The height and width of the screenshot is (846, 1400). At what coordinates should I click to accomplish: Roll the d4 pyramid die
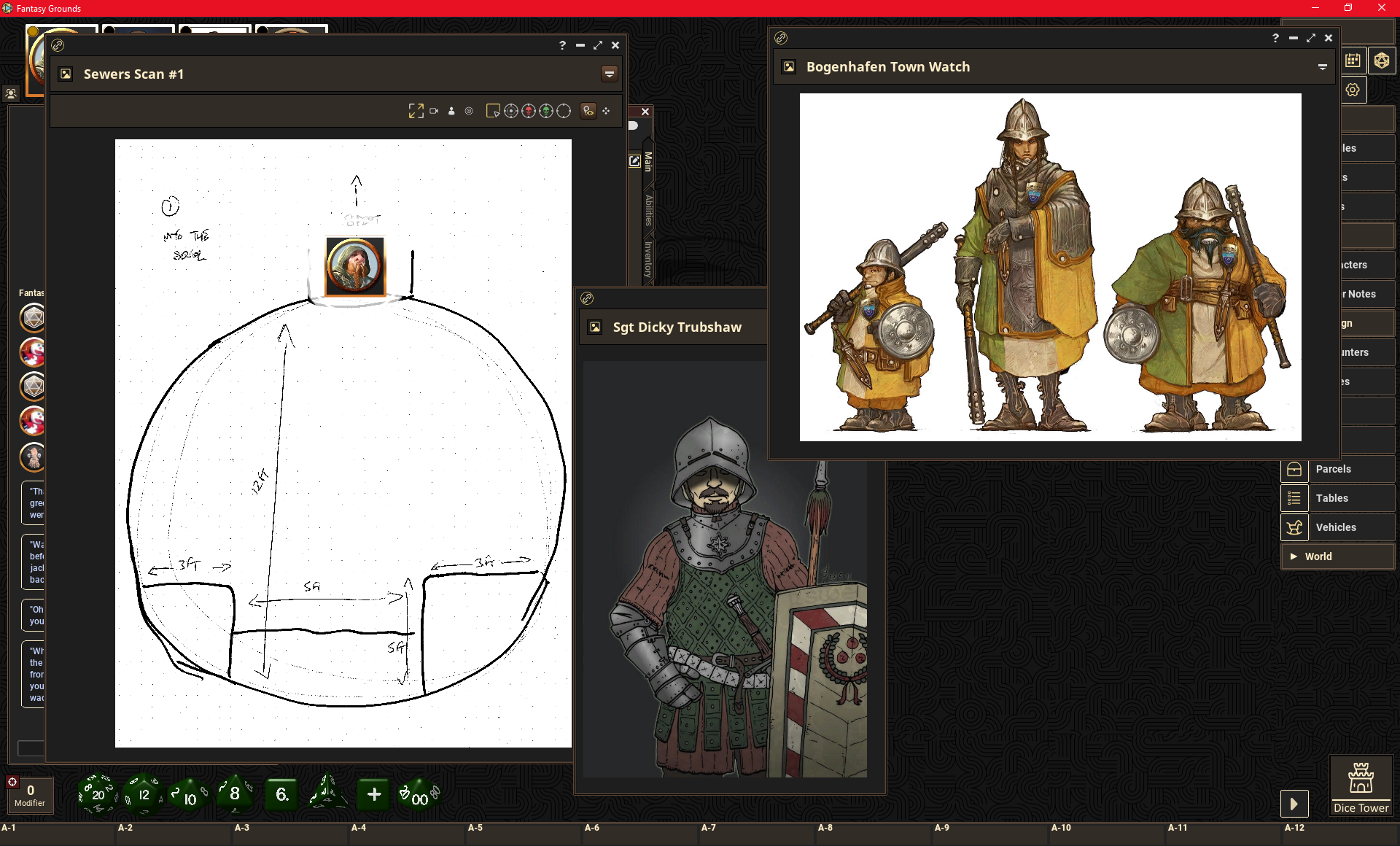tap(326, 793)
